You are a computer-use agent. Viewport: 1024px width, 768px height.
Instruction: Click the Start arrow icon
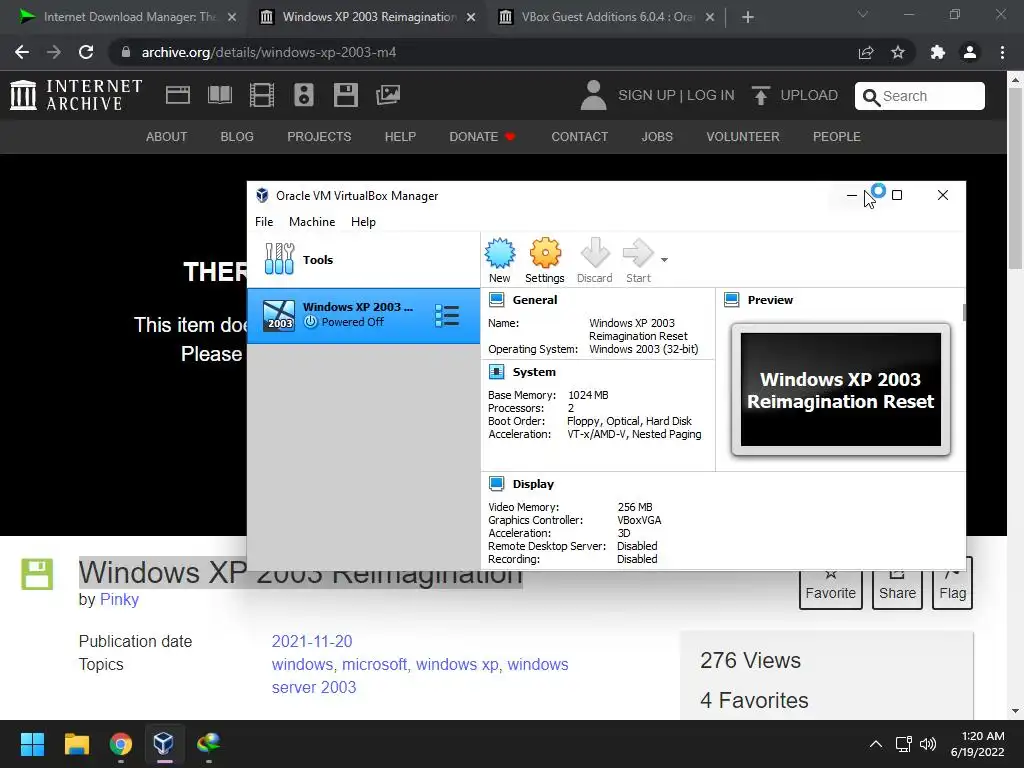click(x=638, y=260)
